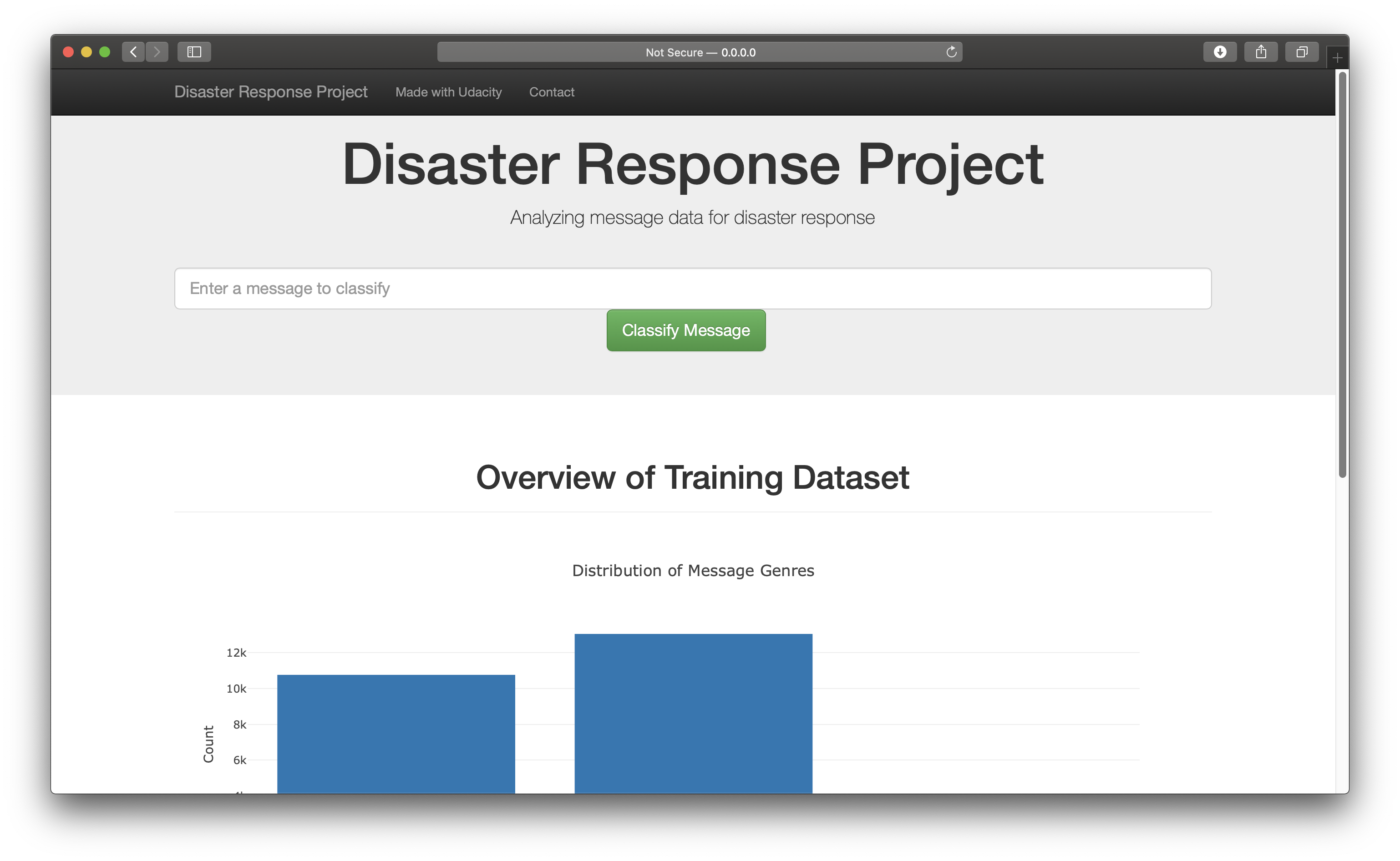
Task: Click the Count axis label
Action: click(x=208, y=744)
